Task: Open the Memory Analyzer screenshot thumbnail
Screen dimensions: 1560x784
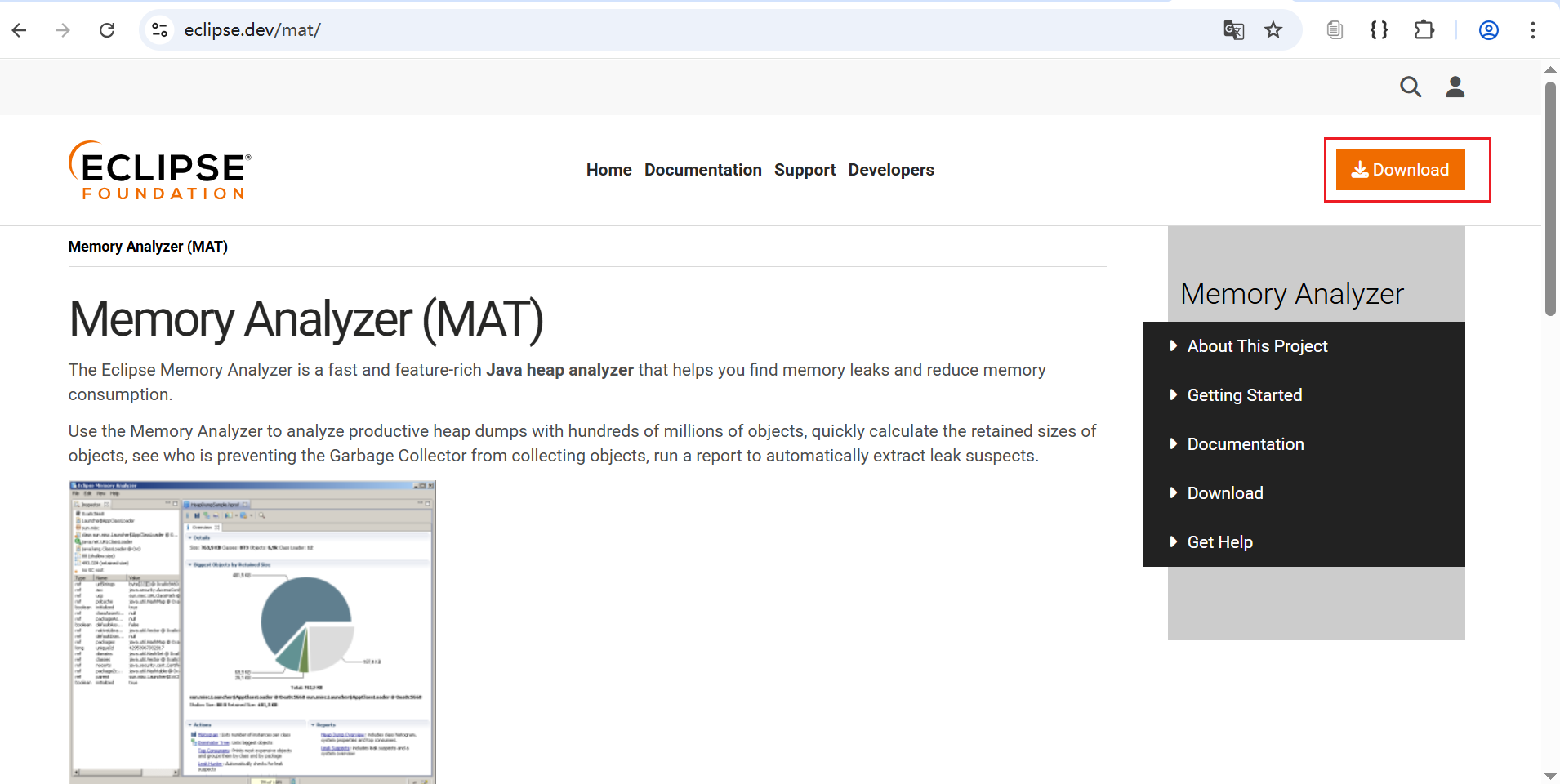Action: click(x=252, y=632)
